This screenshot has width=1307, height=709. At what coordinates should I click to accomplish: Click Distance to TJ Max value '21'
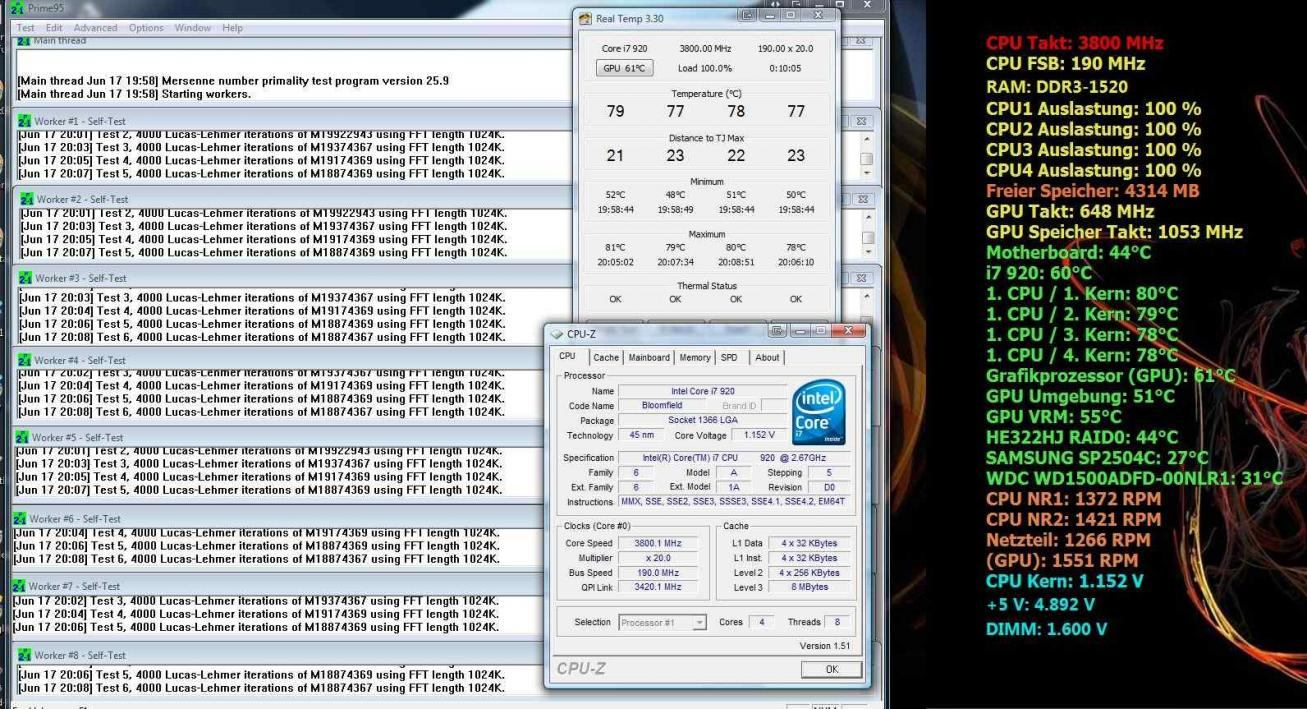click(616, 155)
